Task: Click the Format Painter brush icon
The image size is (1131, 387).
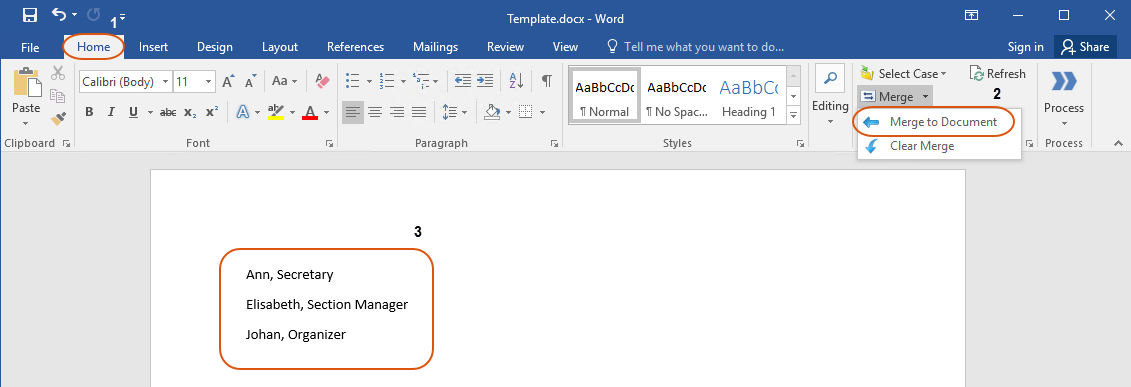Action: (58, 117)
